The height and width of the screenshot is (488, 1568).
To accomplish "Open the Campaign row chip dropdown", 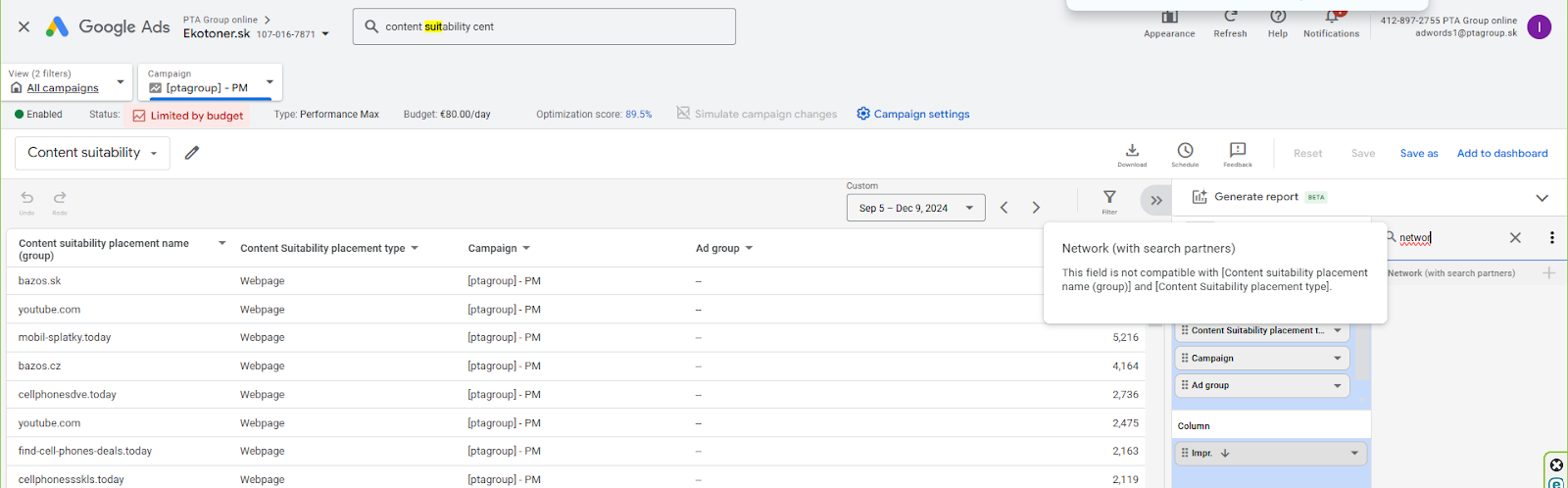I will (1338, 359).
